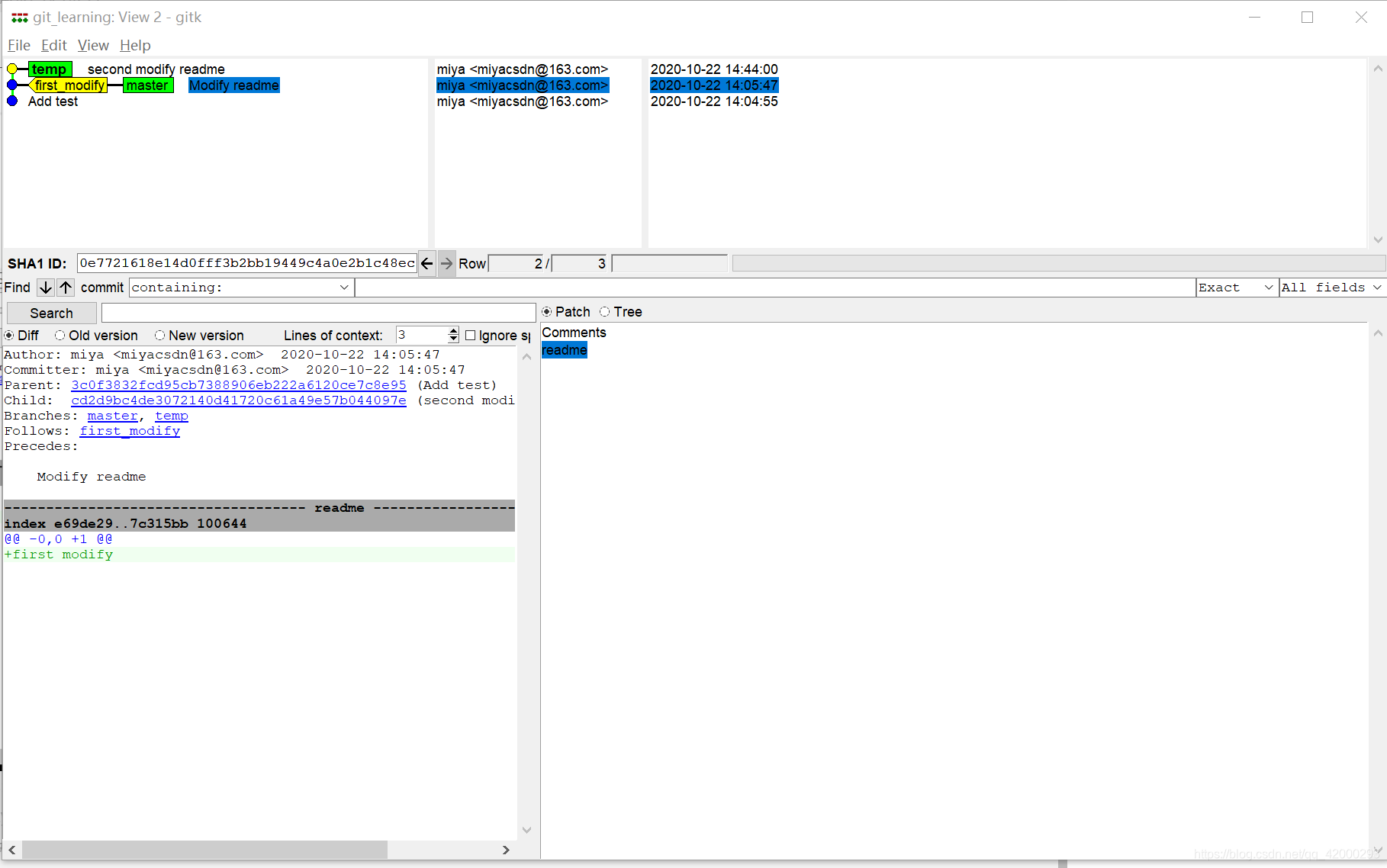Image resolution: width=1387 pixels, height=868 pixels.
Task: Select the Old version radio option
Action: click(x=60, y=336)
